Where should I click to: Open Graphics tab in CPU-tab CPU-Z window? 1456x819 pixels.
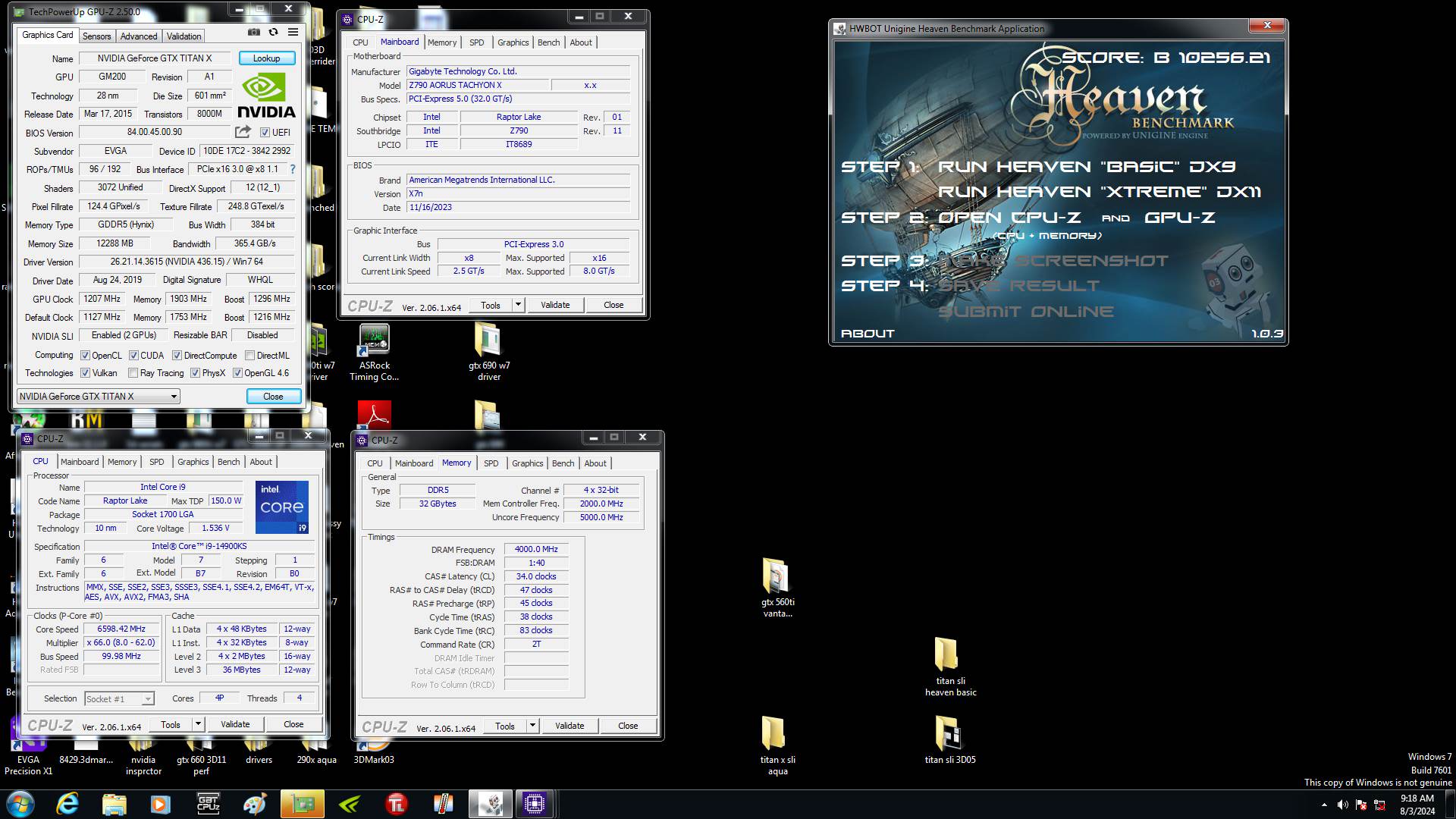pyautogui.click(x=193, y=462)
